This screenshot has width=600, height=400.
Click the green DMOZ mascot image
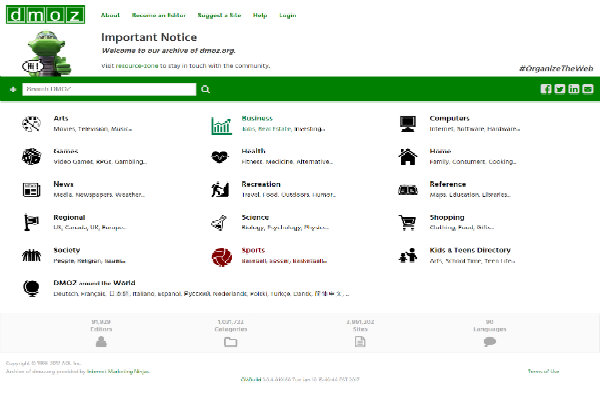coord(47,54)
